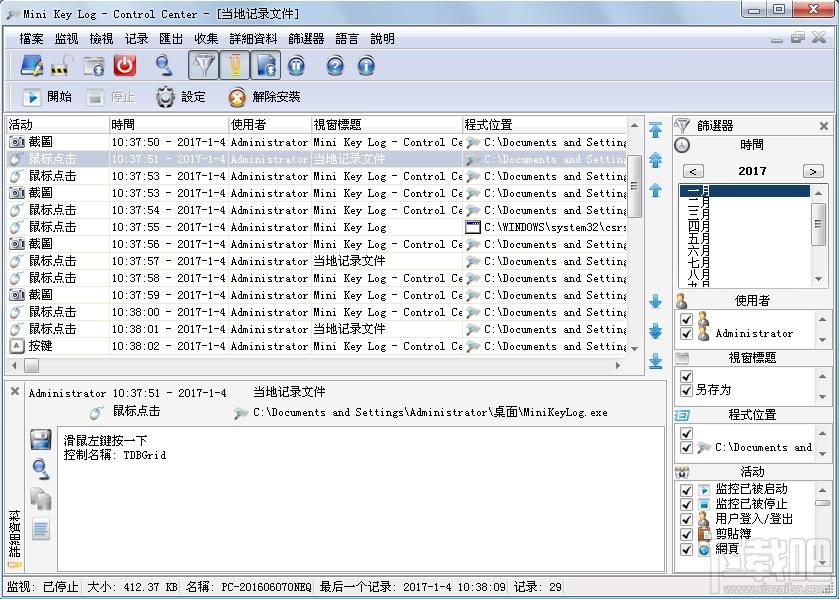Go to previous year with < button
Screen dimensions: 839x599
pyautogui.click(x=693, y=171)
